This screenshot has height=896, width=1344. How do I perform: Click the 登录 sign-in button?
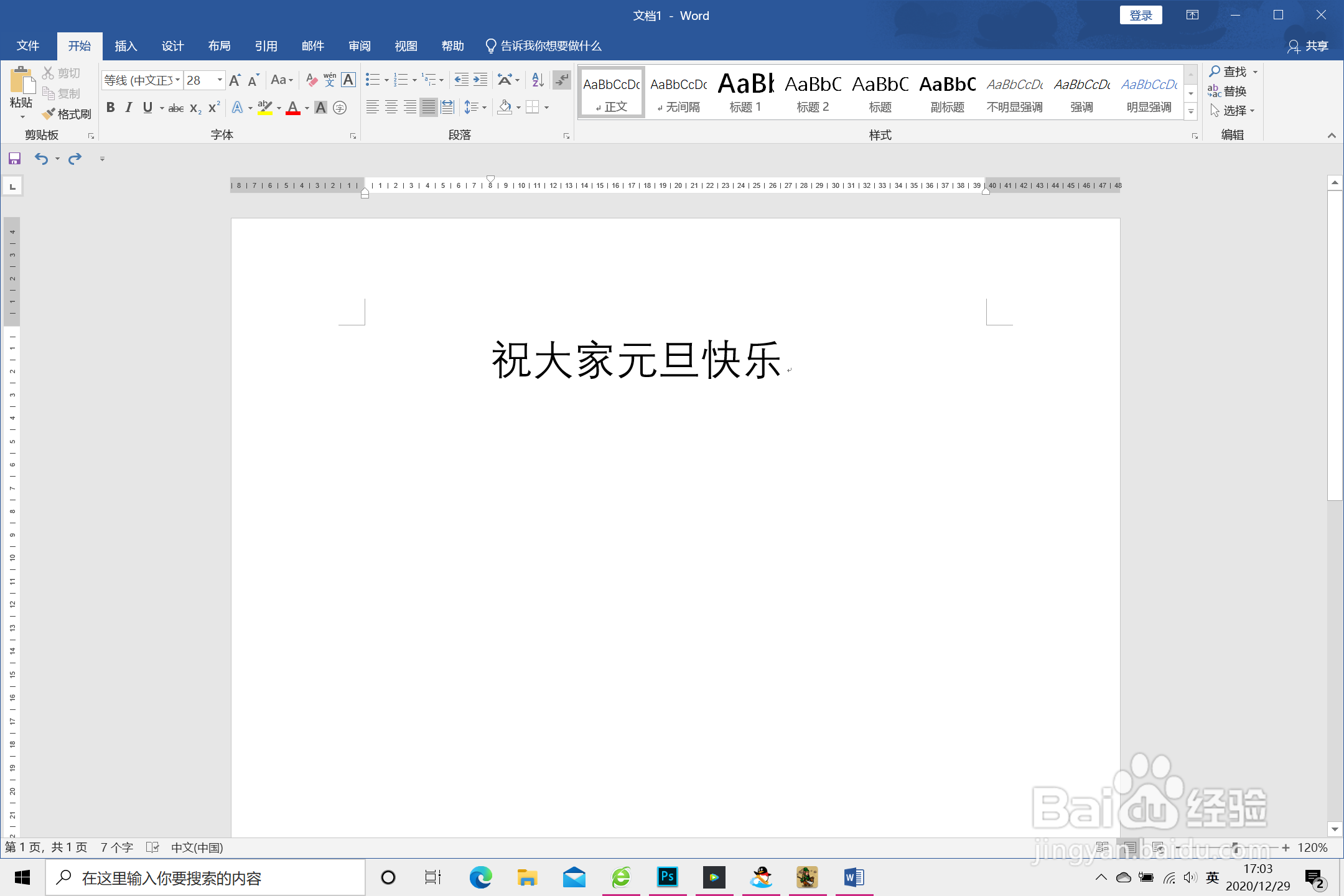tap(1141, 16)
